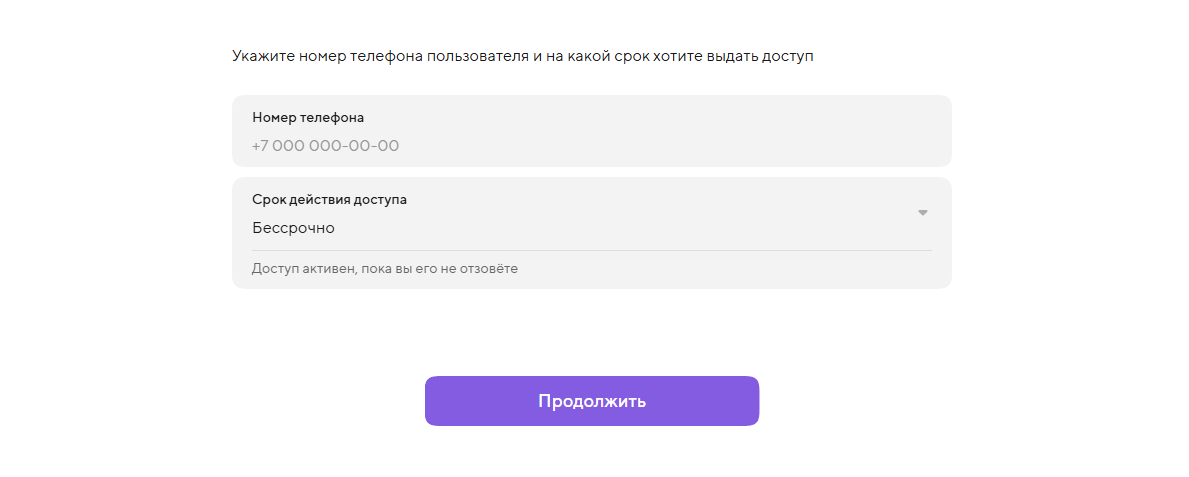Click the dialog's white space right of 'Продолжить'

(x=882, y=401)
